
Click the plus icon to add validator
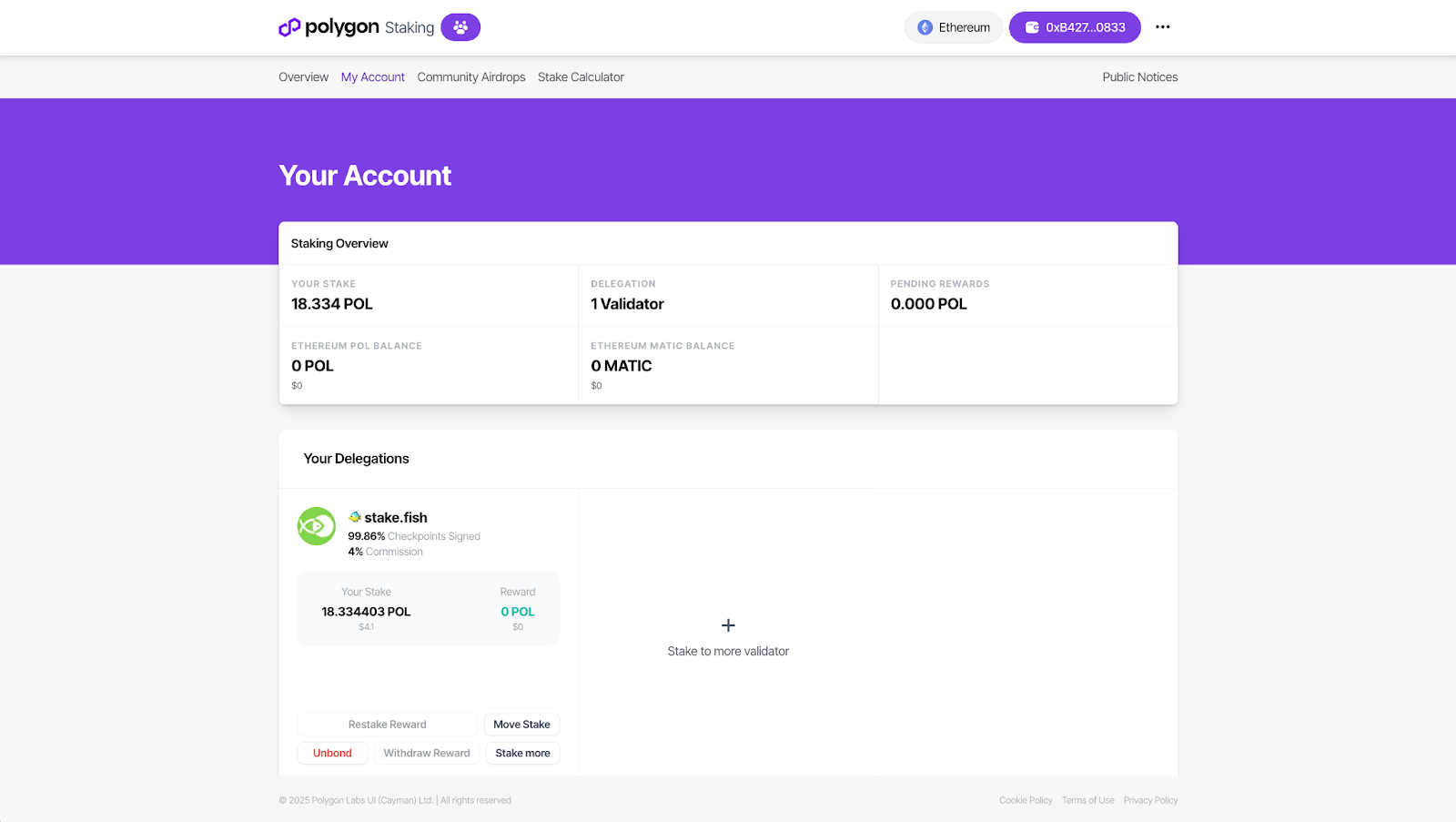pyautogui.click(x=728, y=625)
